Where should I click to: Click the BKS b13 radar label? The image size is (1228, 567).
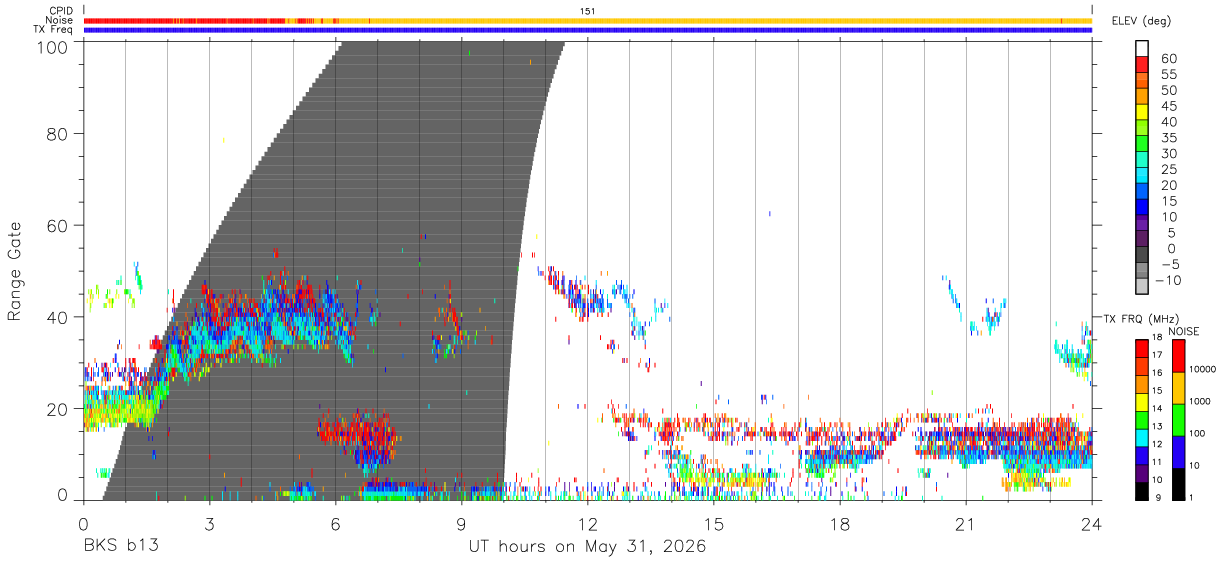coord(120,547)
